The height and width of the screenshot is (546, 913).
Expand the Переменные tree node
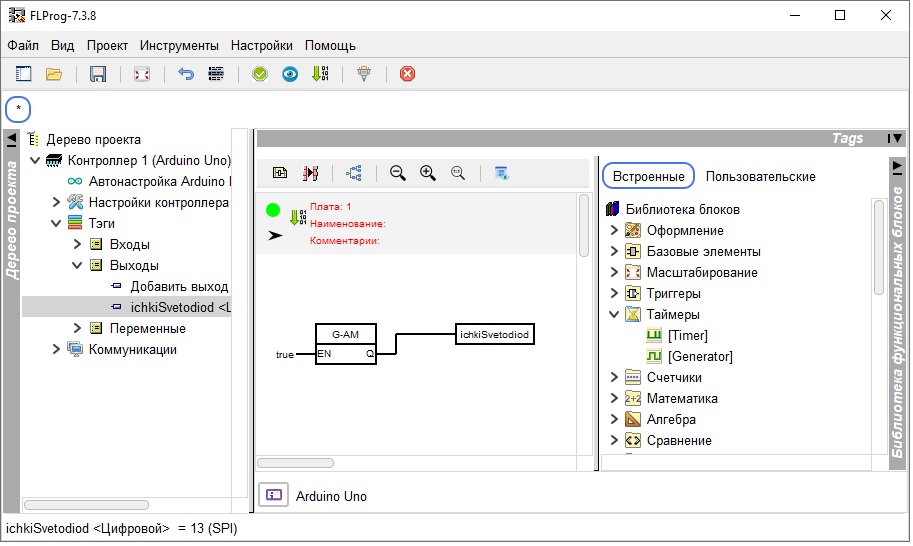click(77, 329)
